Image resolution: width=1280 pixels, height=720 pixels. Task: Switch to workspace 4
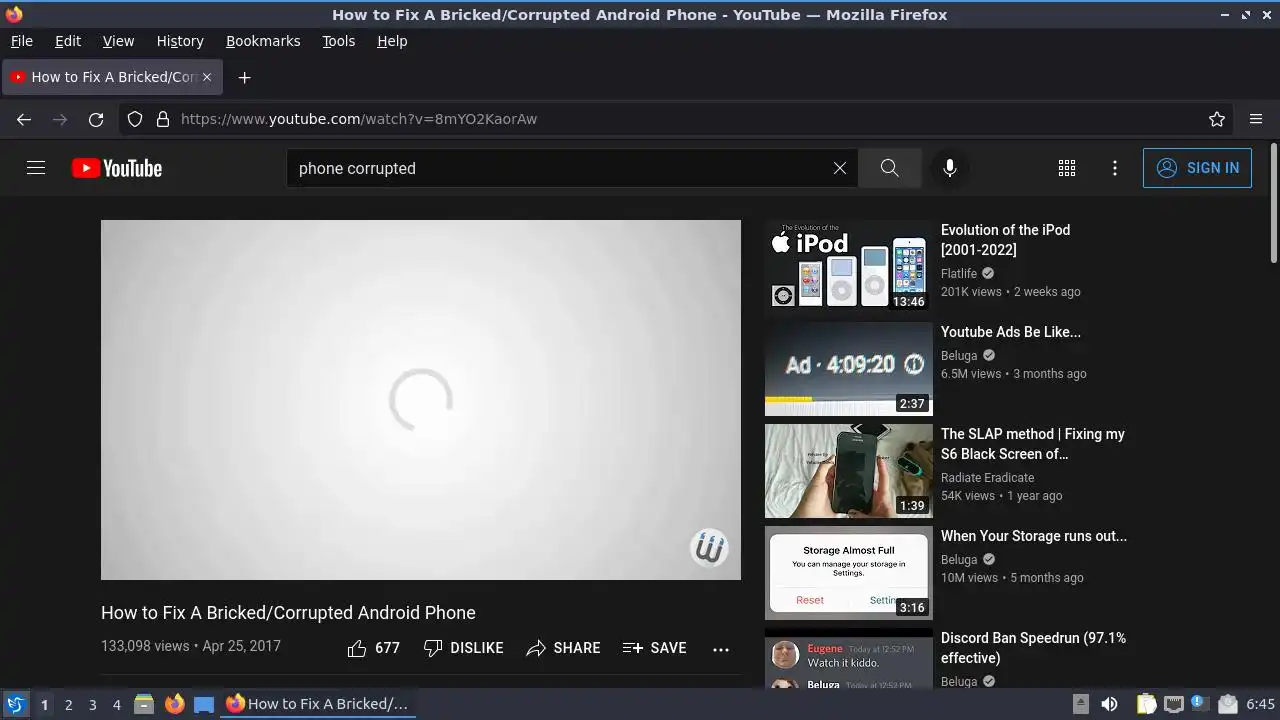pyautogui.click(x=116, y=705)
